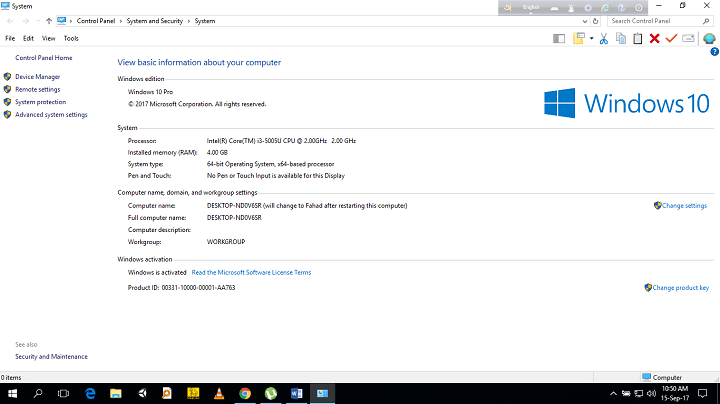Open Task View on the taskbar

pos(63,393)
